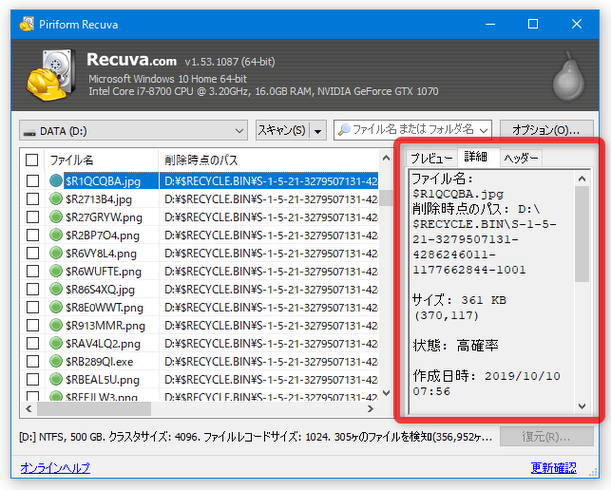Click the スキャン(S) button
Screen dimensions: 611x490
(283, 131)
